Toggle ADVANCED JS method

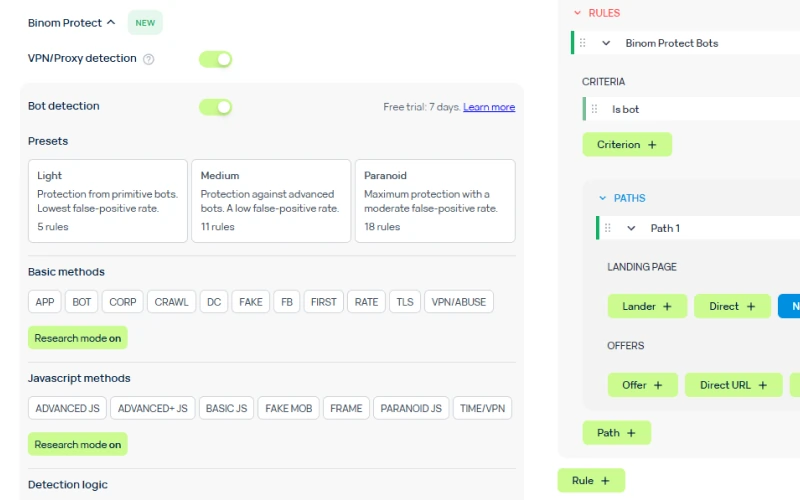point(67,408)
